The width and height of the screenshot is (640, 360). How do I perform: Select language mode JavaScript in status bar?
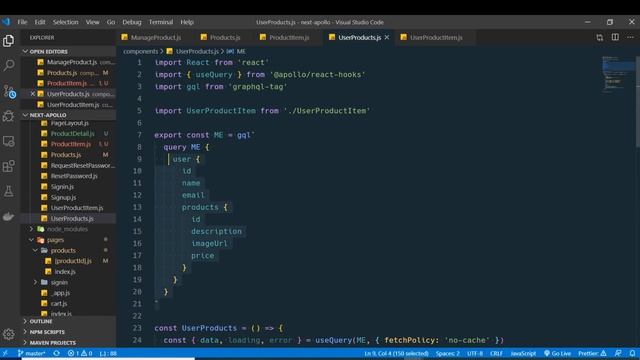[x=523, y=353]
